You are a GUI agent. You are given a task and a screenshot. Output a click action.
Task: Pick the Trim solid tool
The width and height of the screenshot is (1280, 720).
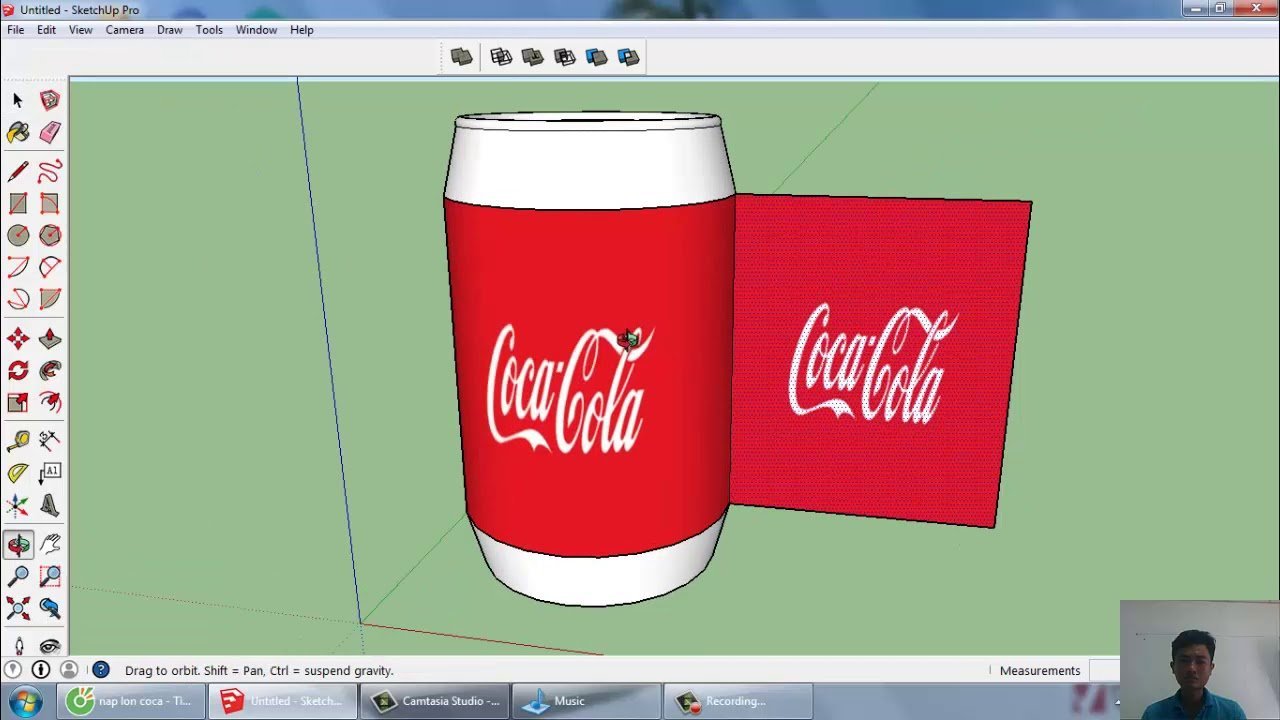(597, 57)
